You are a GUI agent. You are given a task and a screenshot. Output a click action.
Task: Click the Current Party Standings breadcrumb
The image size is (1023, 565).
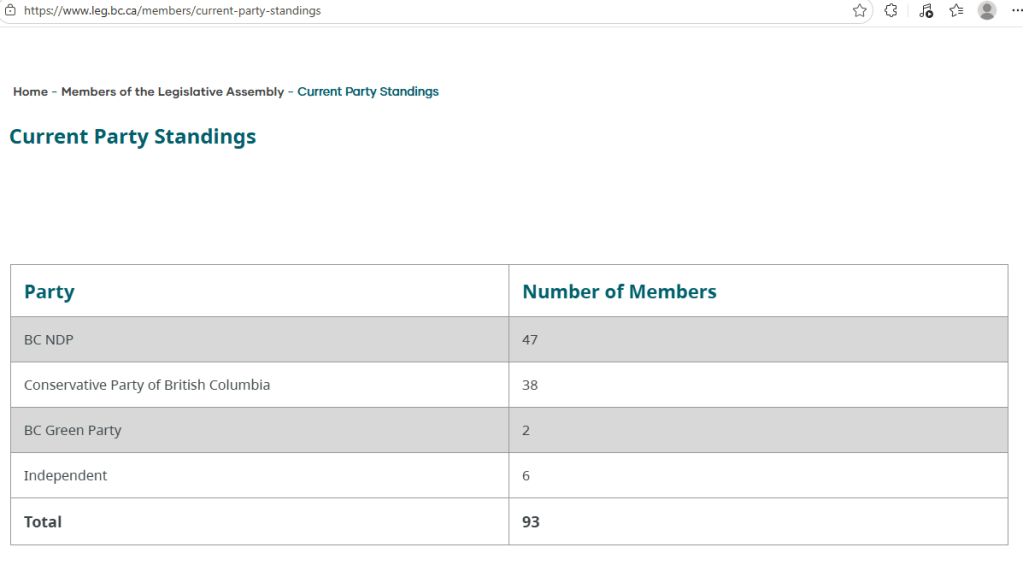368,92
